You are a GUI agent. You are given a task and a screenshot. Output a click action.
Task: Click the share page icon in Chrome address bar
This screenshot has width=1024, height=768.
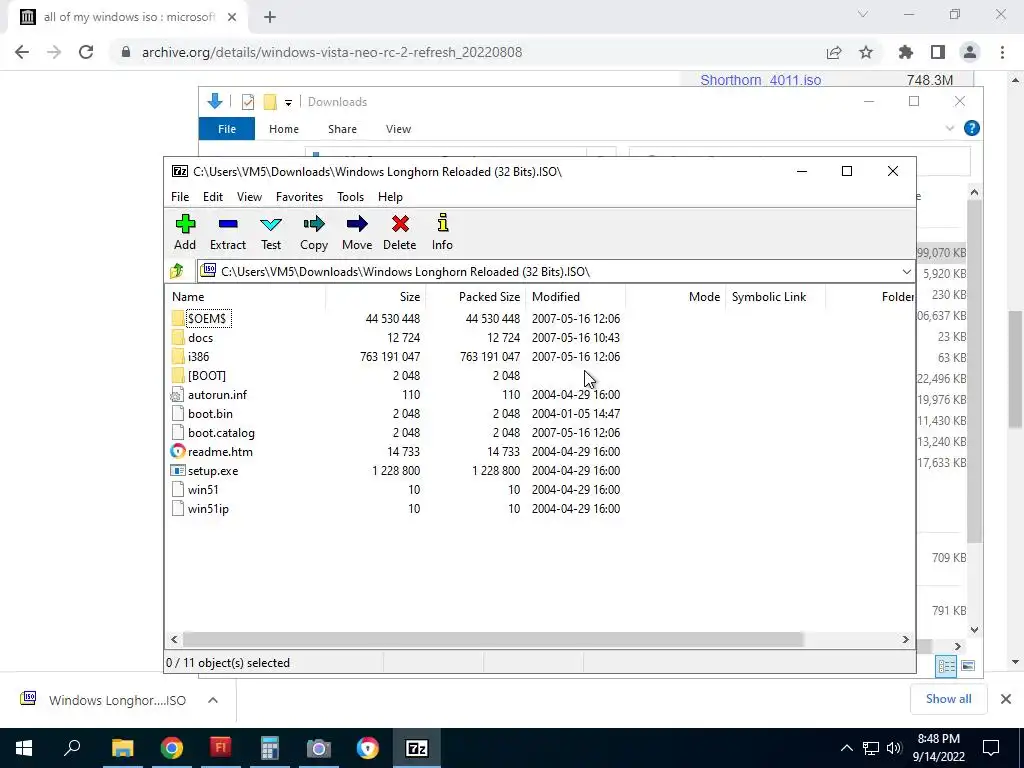coord(834,52)
